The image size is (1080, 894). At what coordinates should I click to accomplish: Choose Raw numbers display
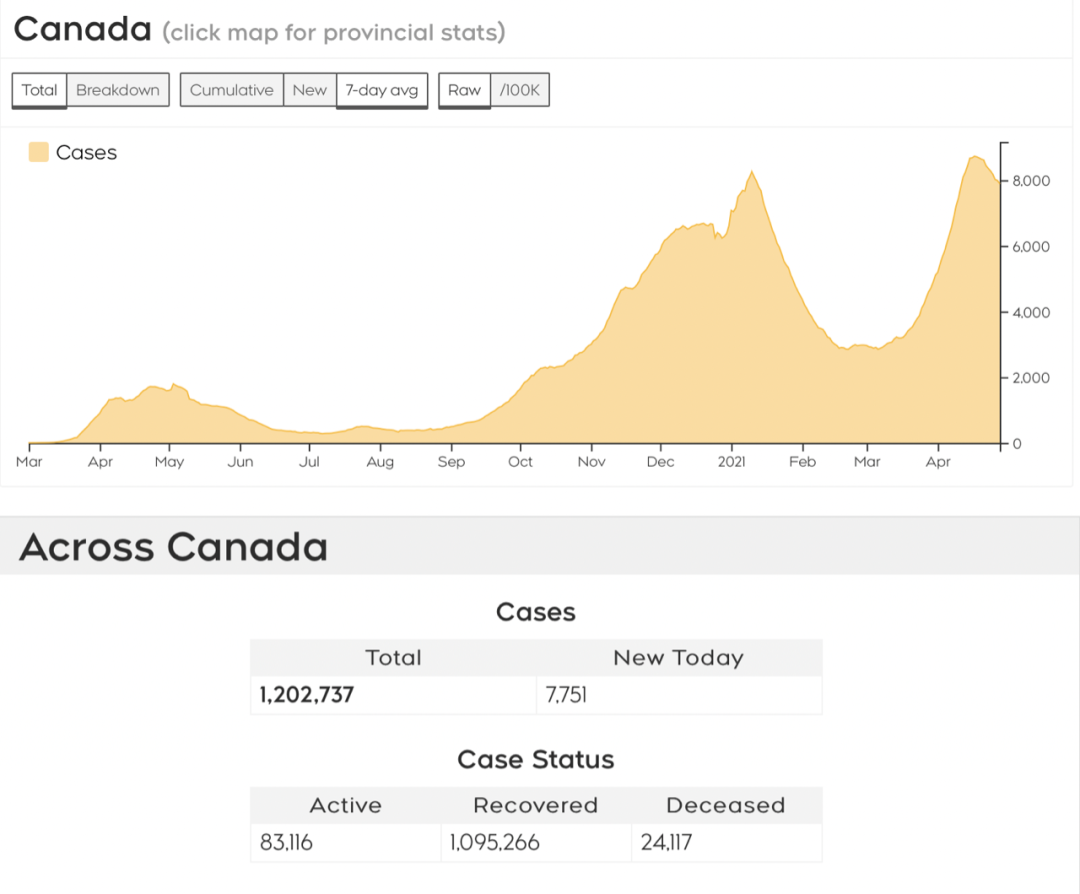point(464,90)
